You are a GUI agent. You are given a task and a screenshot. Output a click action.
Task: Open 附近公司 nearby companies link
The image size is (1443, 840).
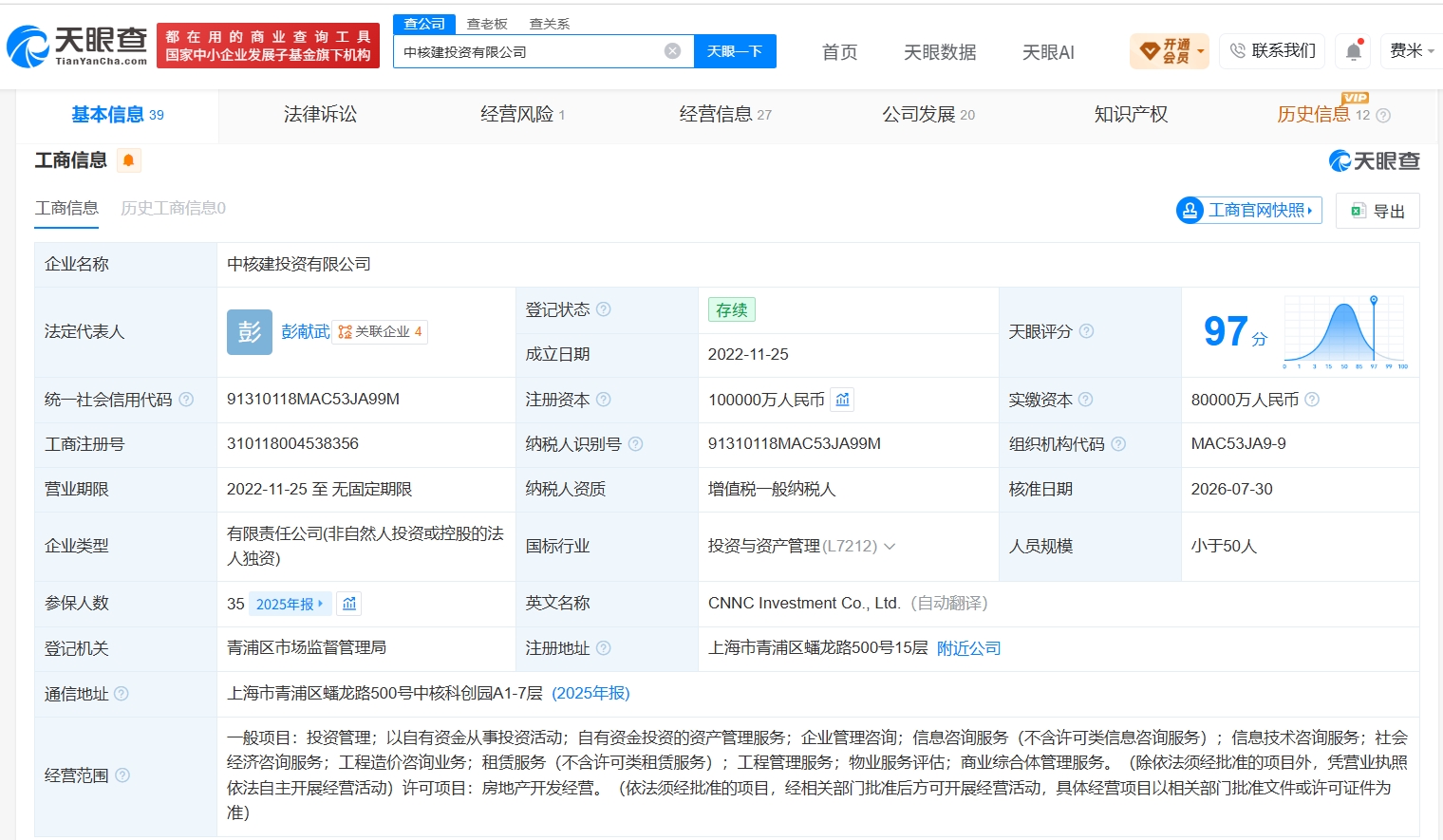968,648
